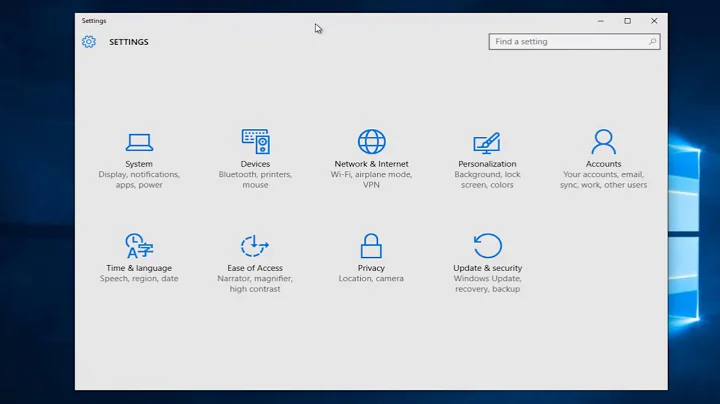Viewport: 720px width, 404px height.
Task: Open the Accounts person icon
Action: tap(603, 141)
